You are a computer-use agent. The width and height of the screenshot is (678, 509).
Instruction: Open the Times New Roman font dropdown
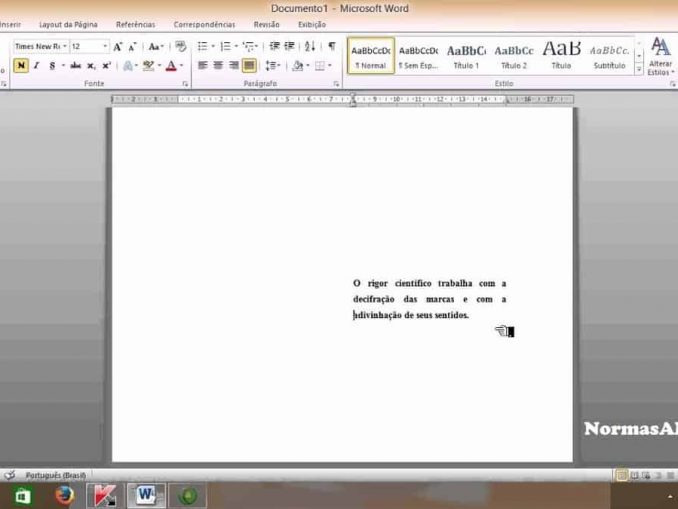(40, 46)
